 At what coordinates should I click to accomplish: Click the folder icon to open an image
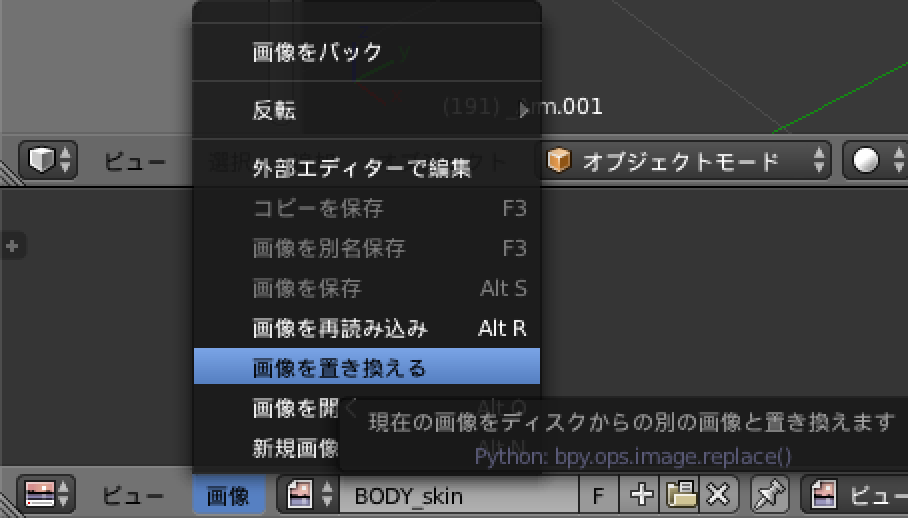point(680,495)
